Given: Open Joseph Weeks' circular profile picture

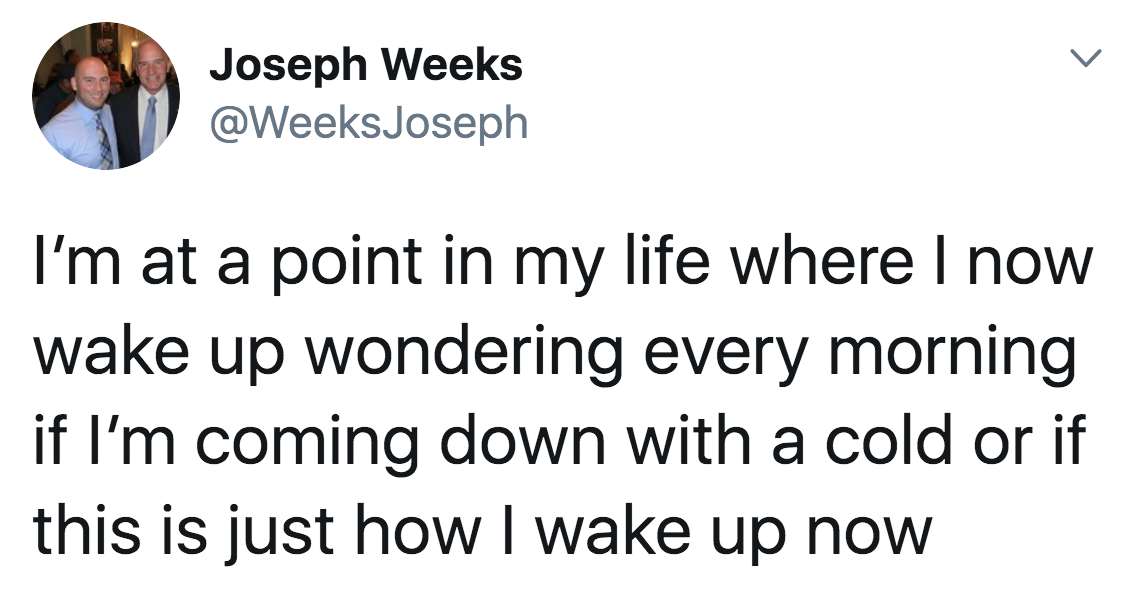Looking at the screenshot, I should click(106, 96).
